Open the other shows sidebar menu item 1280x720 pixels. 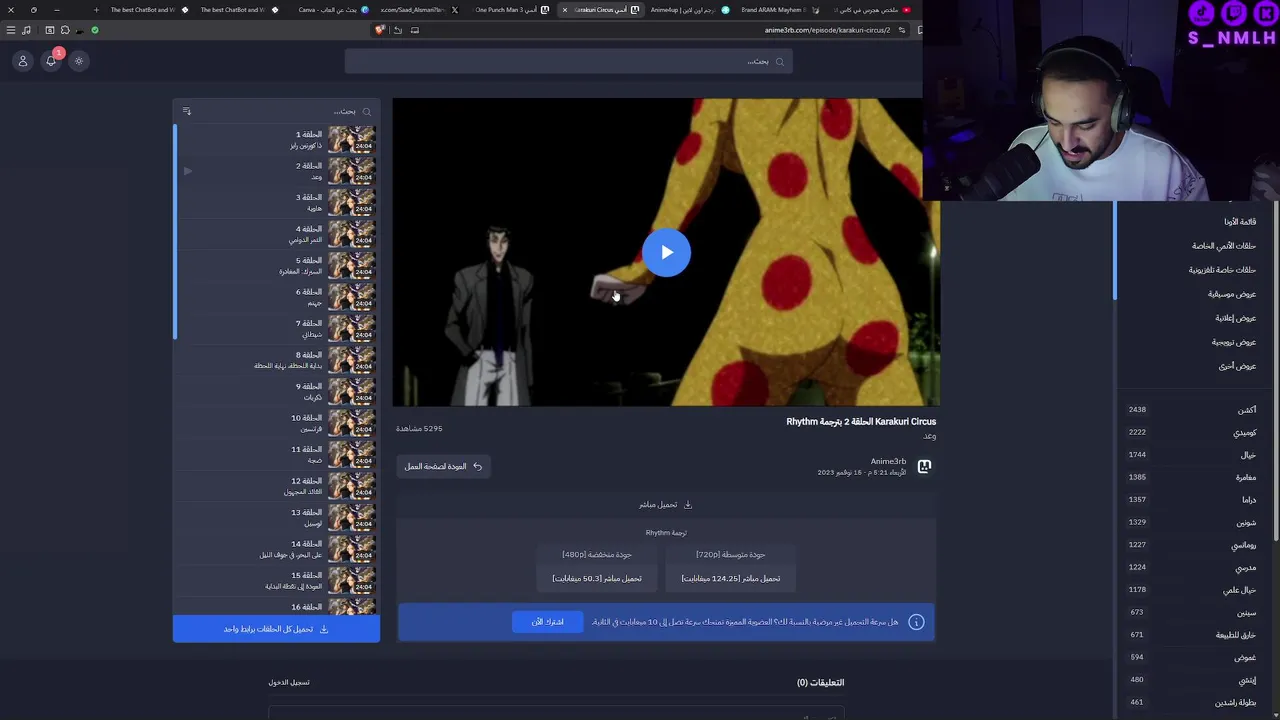point(1237,366)
